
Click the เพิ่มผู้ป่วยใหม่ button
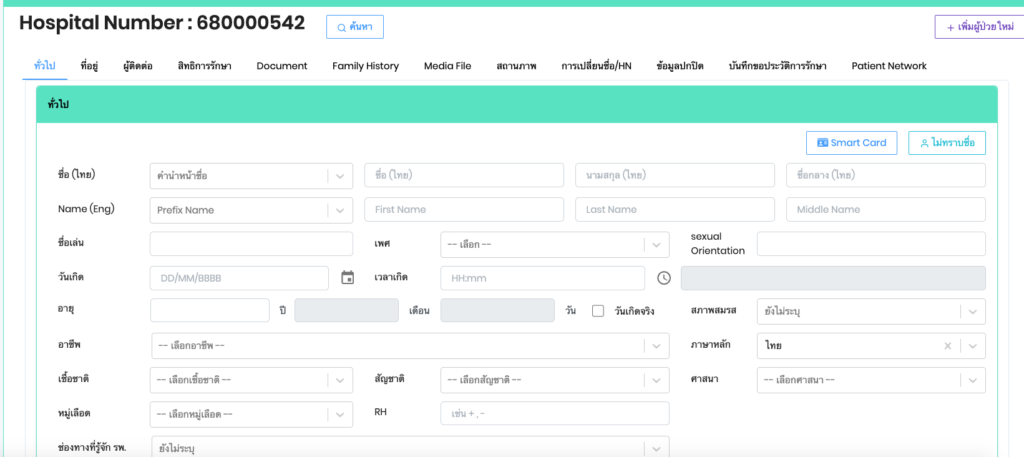click(x=978, y=27)
